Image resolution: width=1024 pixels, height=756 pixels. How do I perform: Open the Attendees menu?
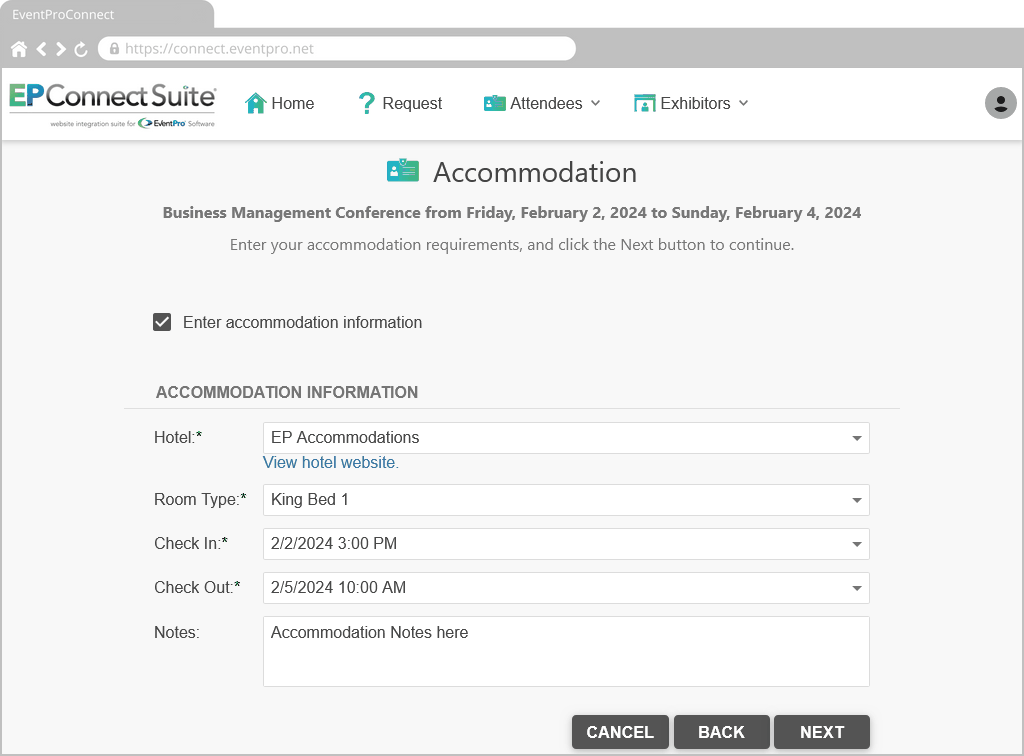(x=542, y=103)
